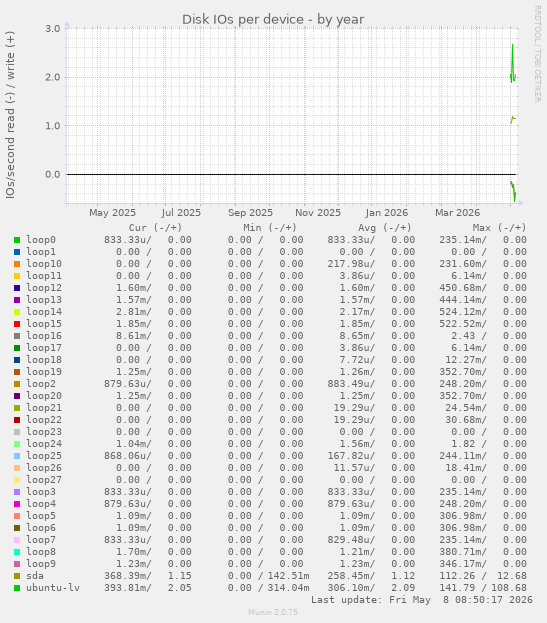Select the 'loop6' legend label

tap(41, 528)
